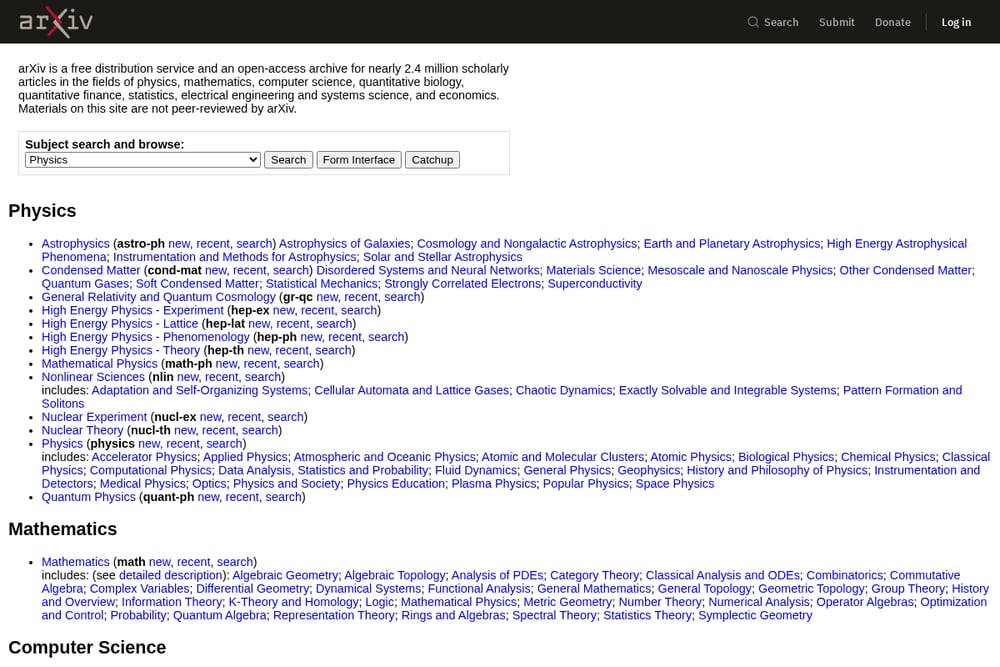Open History and Philosophy of Physics
This screenshot has height=667, width=1000.
(x=777, y=471)
